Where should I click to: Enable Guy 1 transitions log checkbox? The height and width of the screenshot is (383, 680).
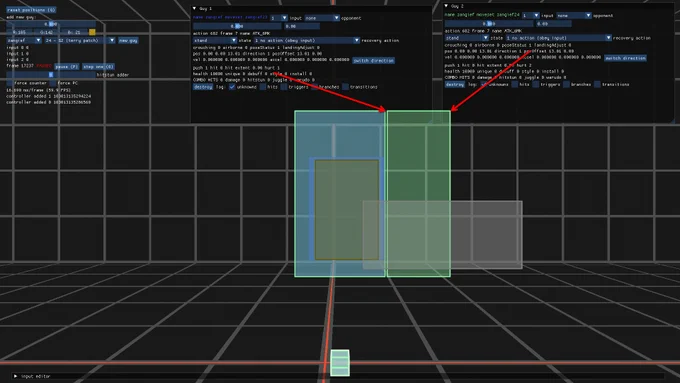click(346, 87)
